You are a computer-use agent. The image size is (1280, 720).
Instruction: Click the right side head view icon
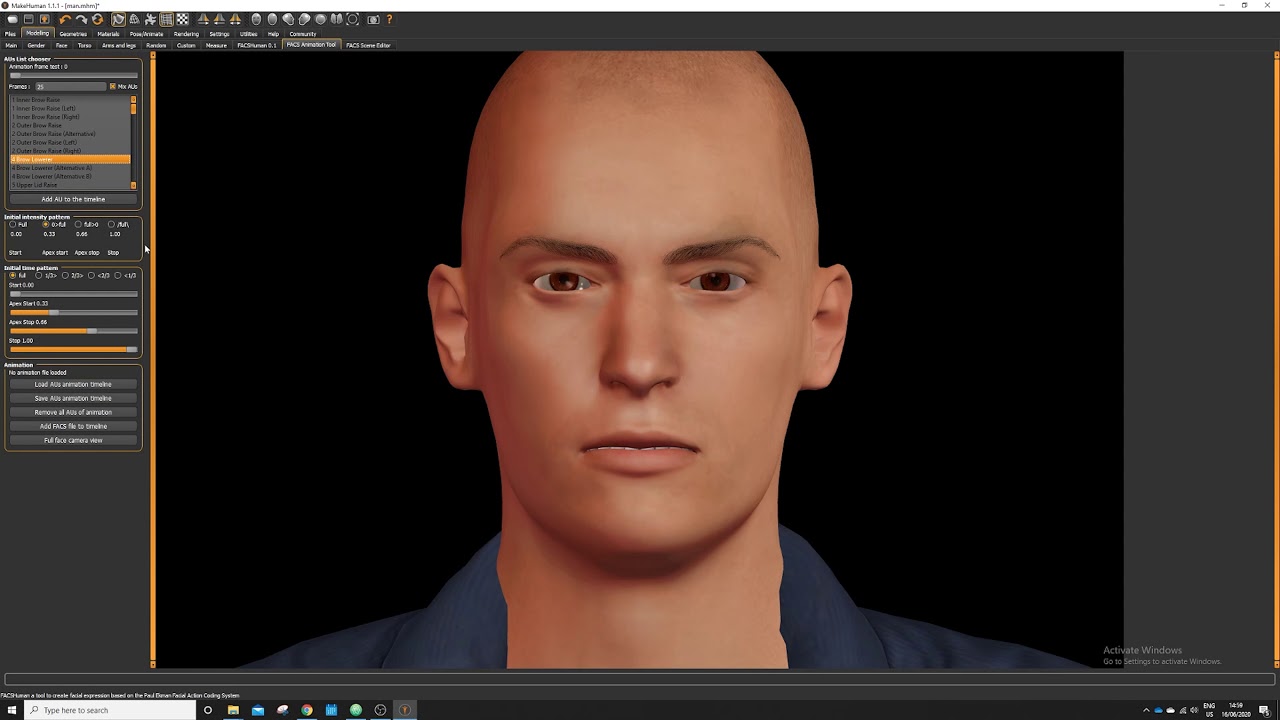(x=304, y=19)
